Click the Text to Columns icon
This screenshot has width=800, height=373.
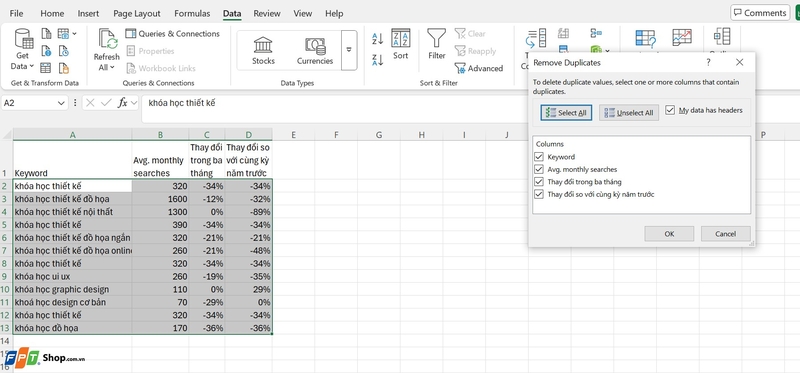pos(536,38)
